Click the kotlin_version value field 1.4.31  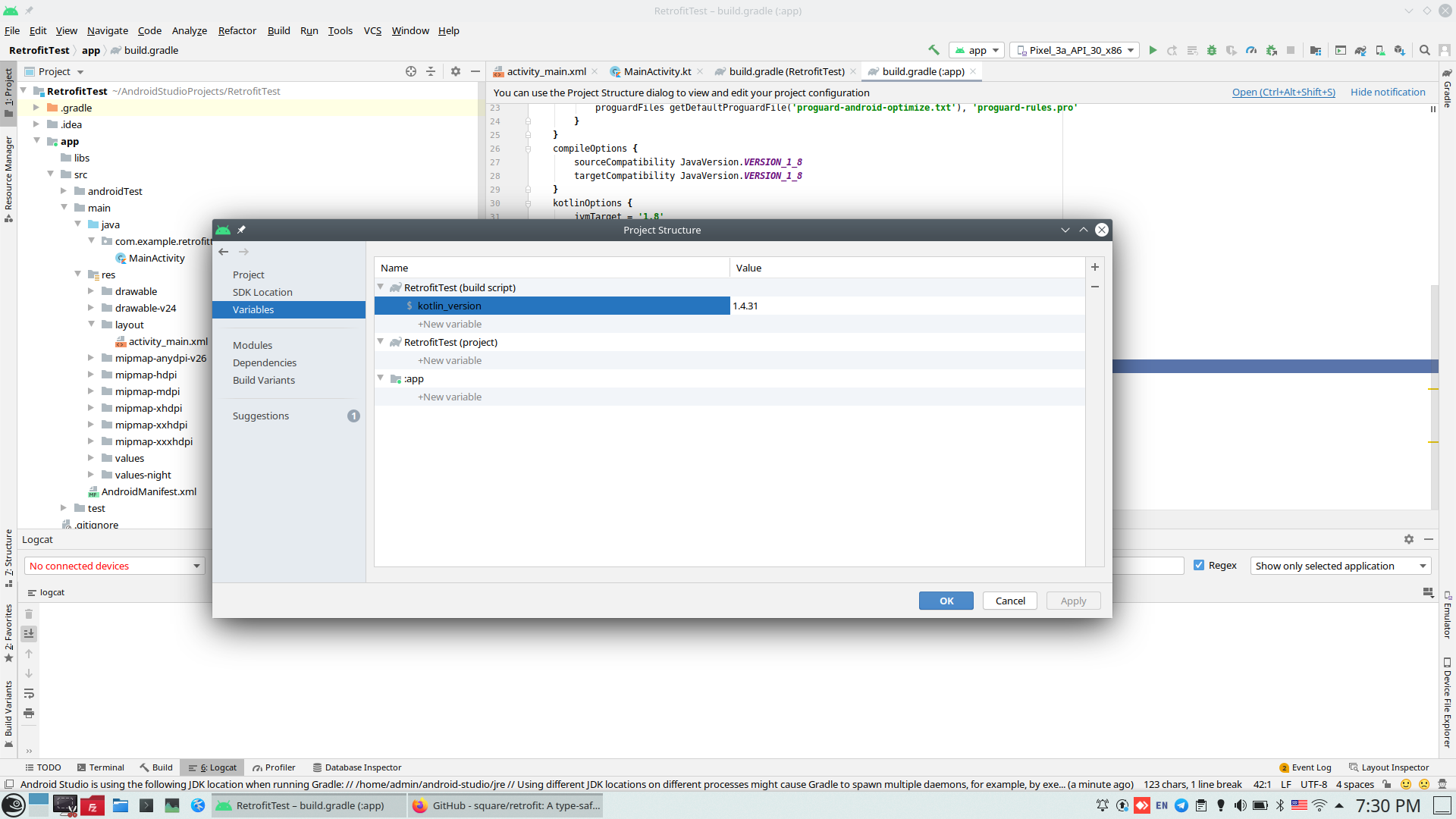[x=906, y=306]
